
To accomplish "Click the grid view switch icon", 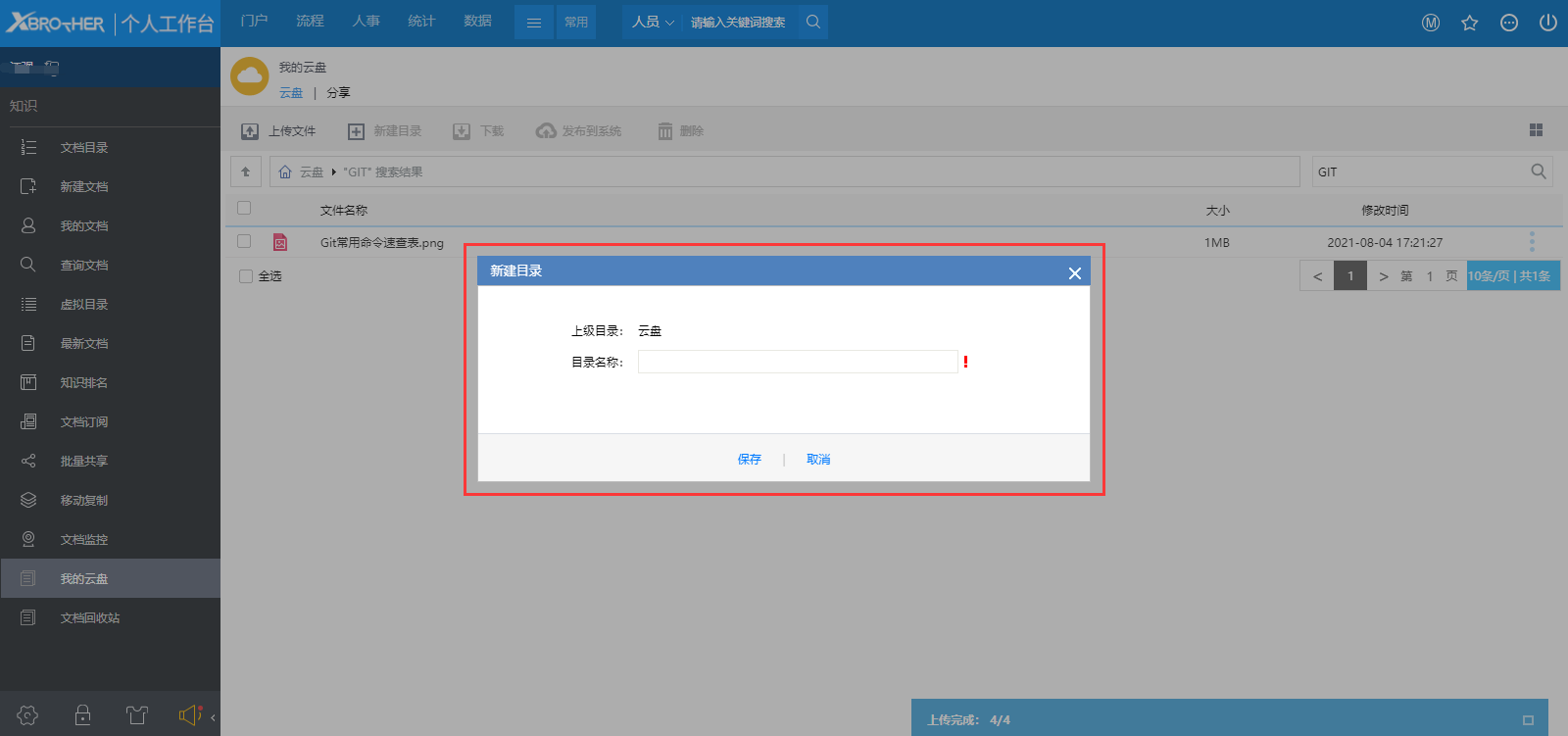I will (x=1536, y=130).
